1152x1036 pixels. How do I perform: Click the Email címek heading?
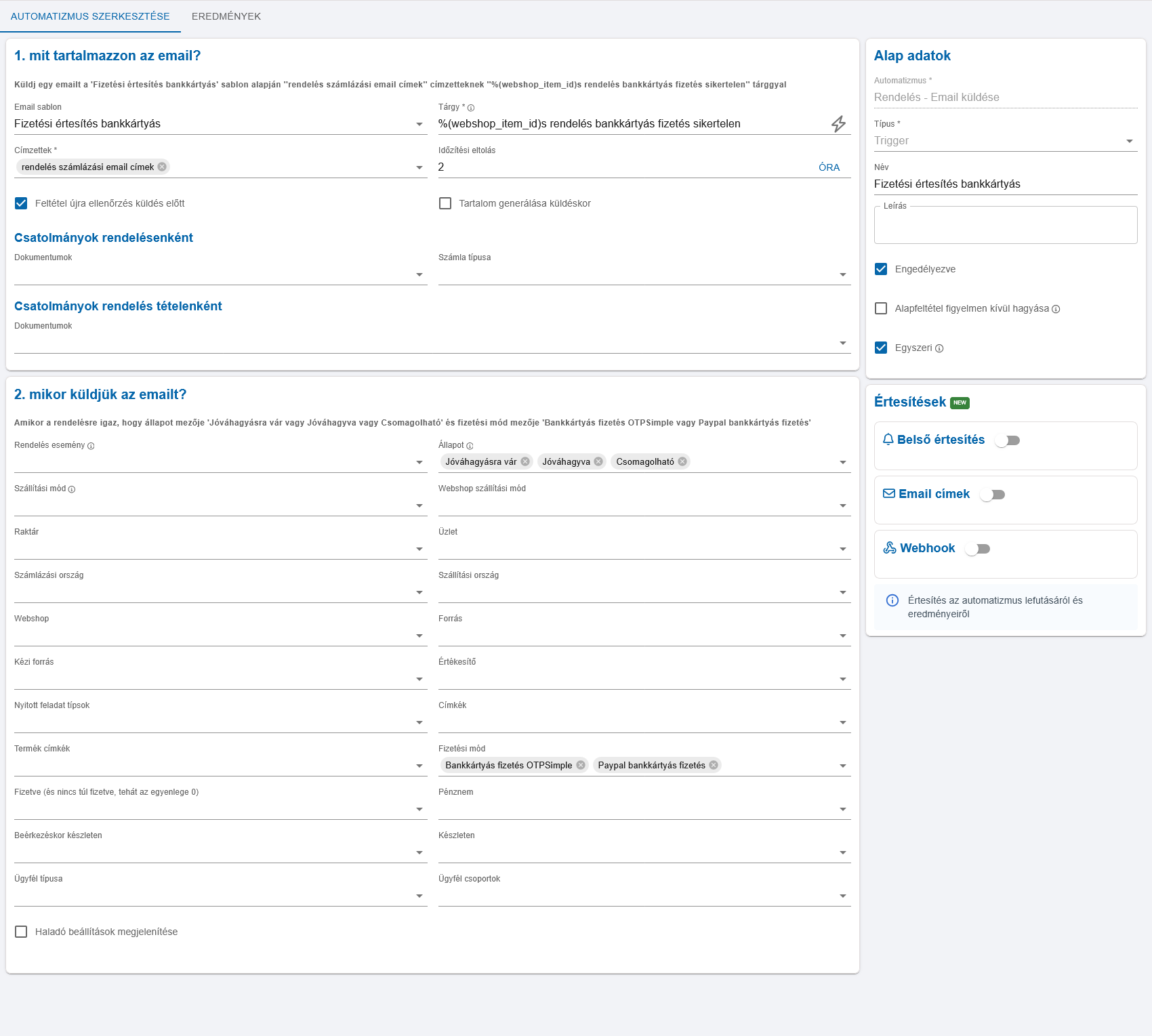coord(934,494)
